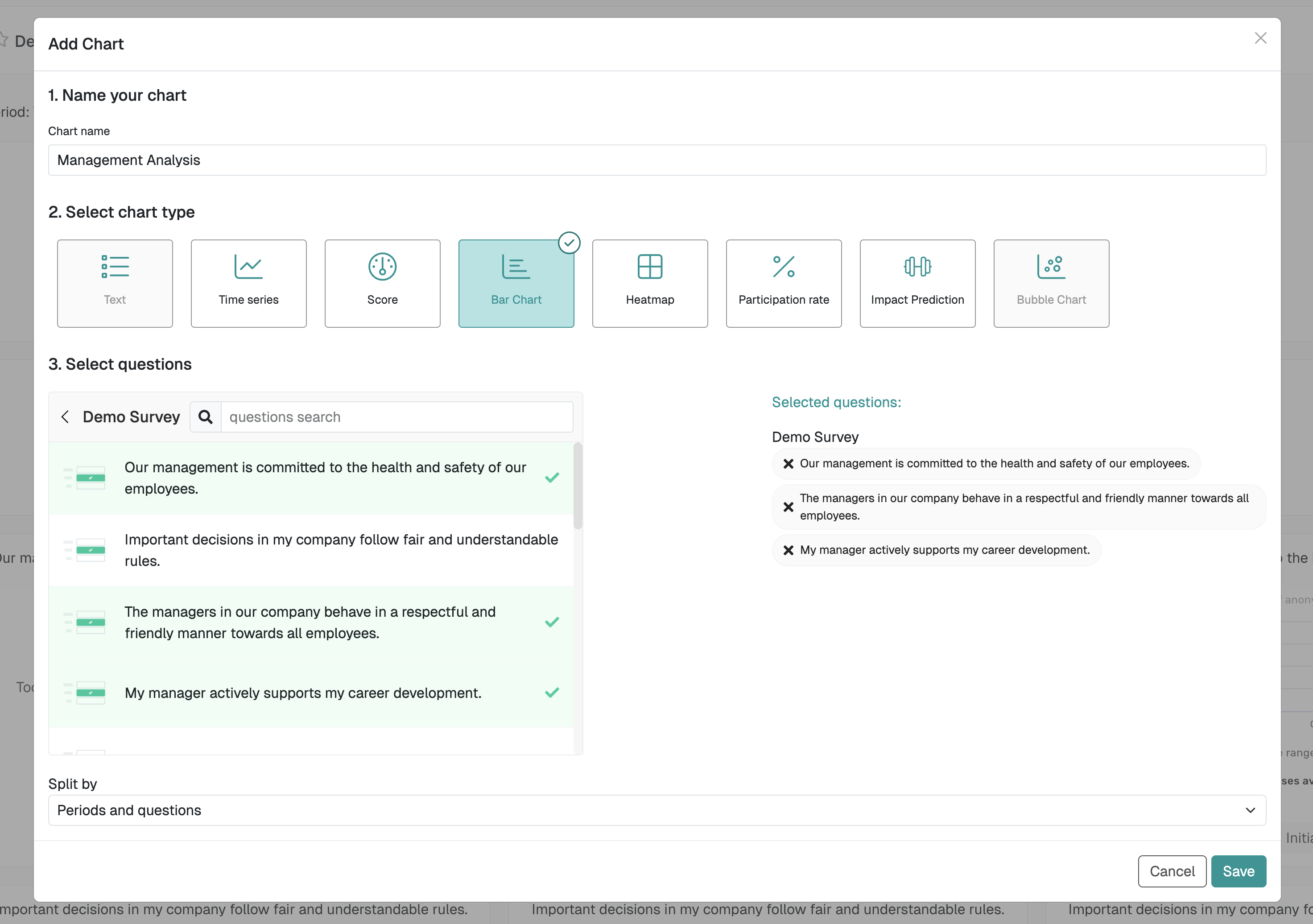Click the questions list scrollbar
This screenshot has width=1313, height=924.
pyautogui.click(x=578, y=486)
